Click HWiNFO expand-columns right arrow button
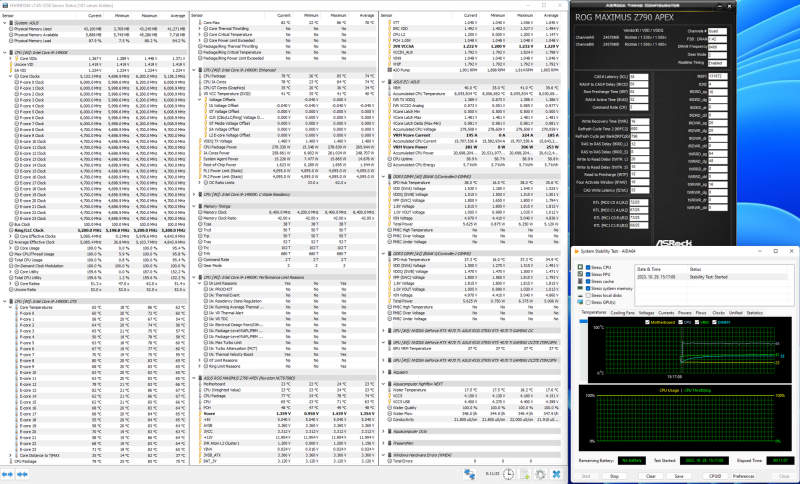 coord(8,474)
